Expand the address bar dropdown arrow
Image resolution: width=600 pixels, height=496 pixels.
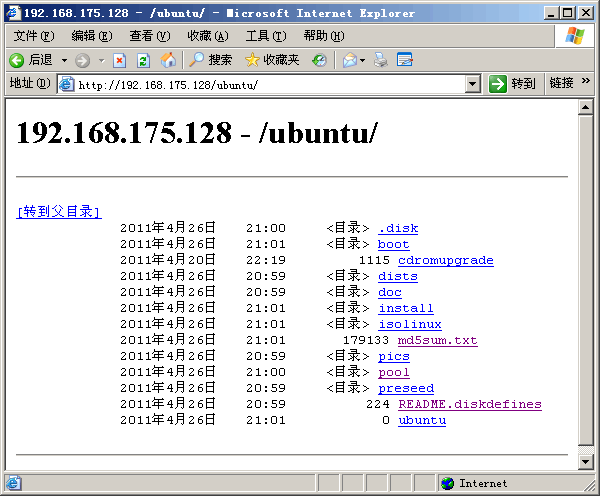coord(473,84)
